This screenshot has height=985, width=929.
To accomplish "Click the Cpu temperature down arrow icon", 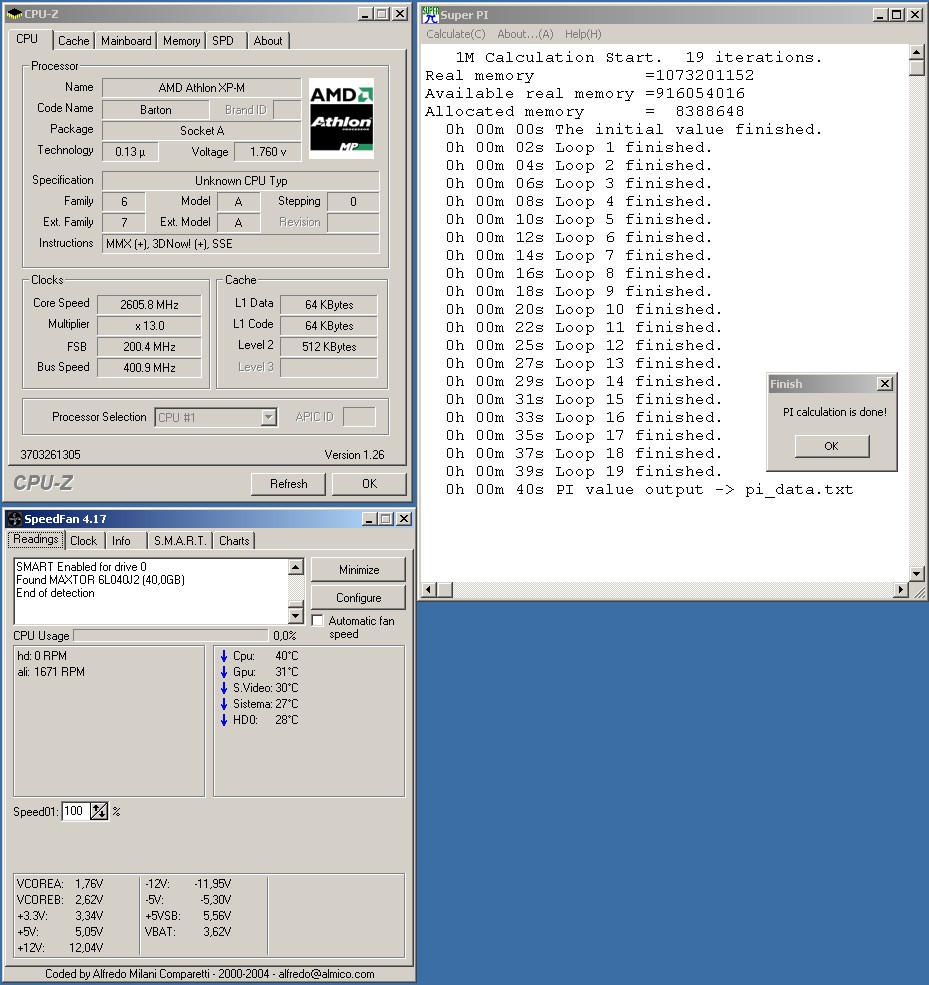I will [x=224, y=656].
